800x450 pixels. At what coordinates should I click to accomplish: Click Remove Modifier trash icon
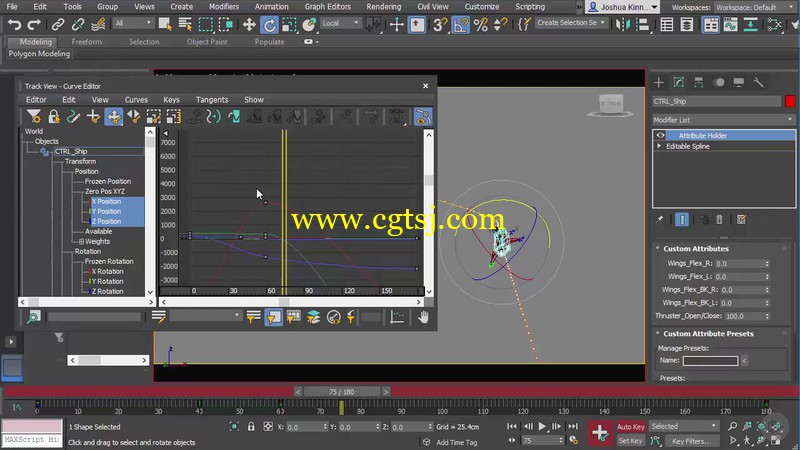pyautogui.click(x=719, y=219)
